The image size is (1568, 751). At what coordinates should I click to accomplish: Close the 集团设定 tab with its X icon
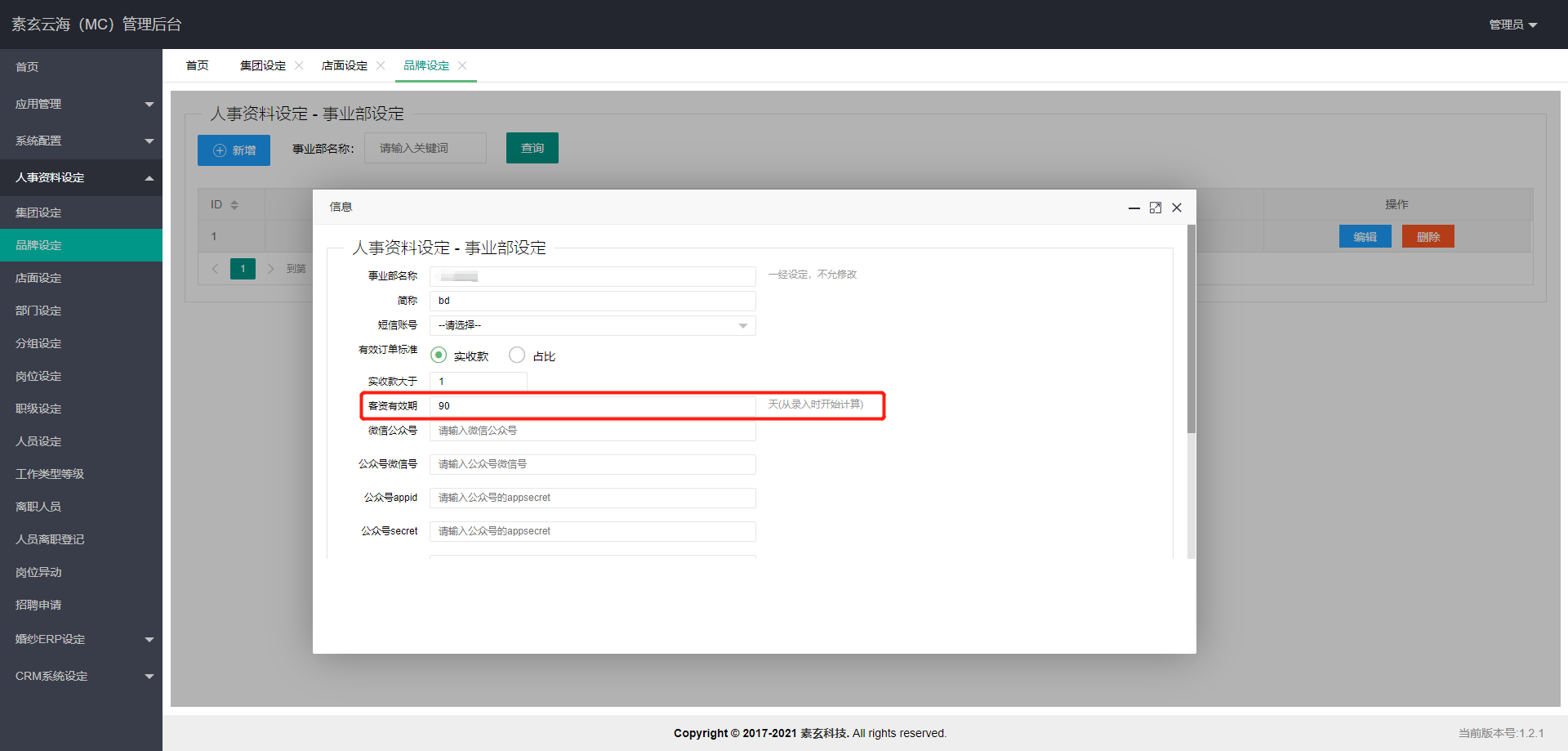299,65
